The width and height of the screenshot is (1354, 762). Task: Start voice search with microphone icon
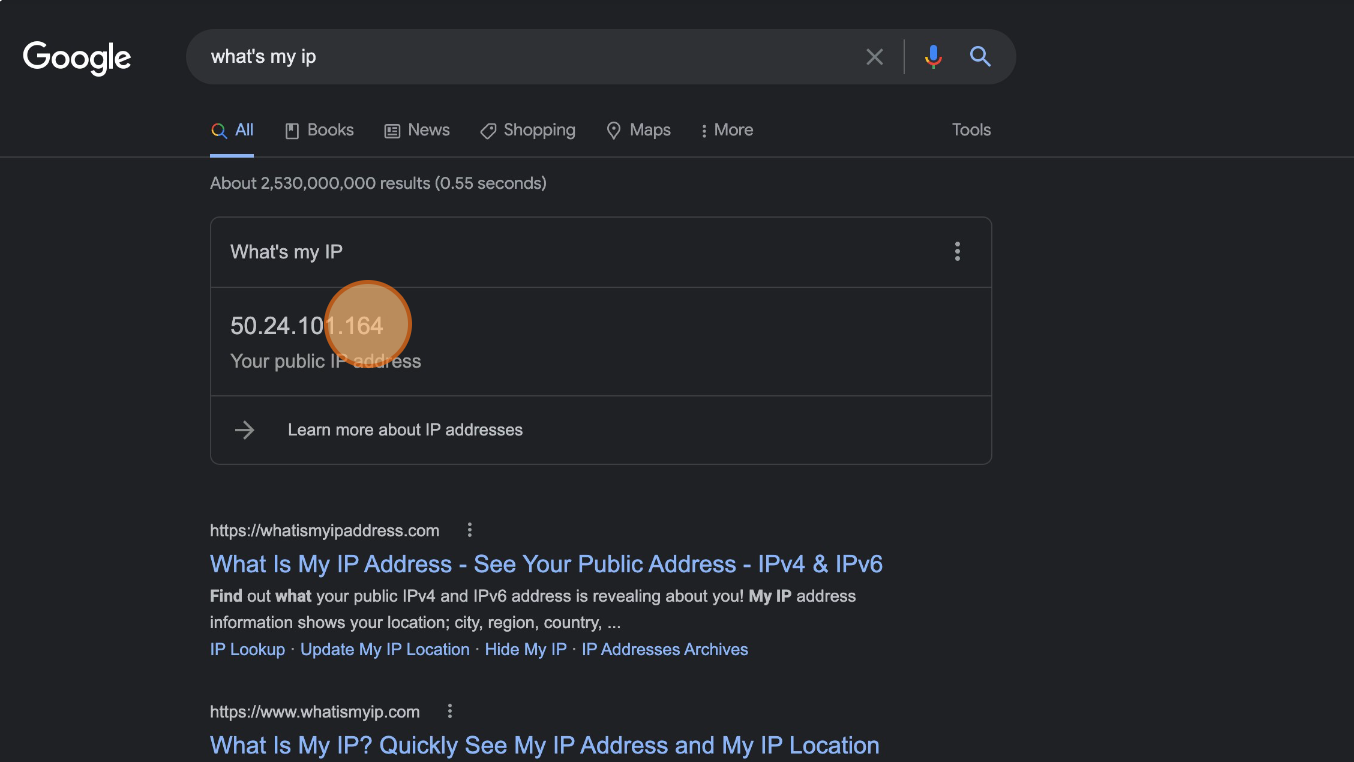click(933, 57)
